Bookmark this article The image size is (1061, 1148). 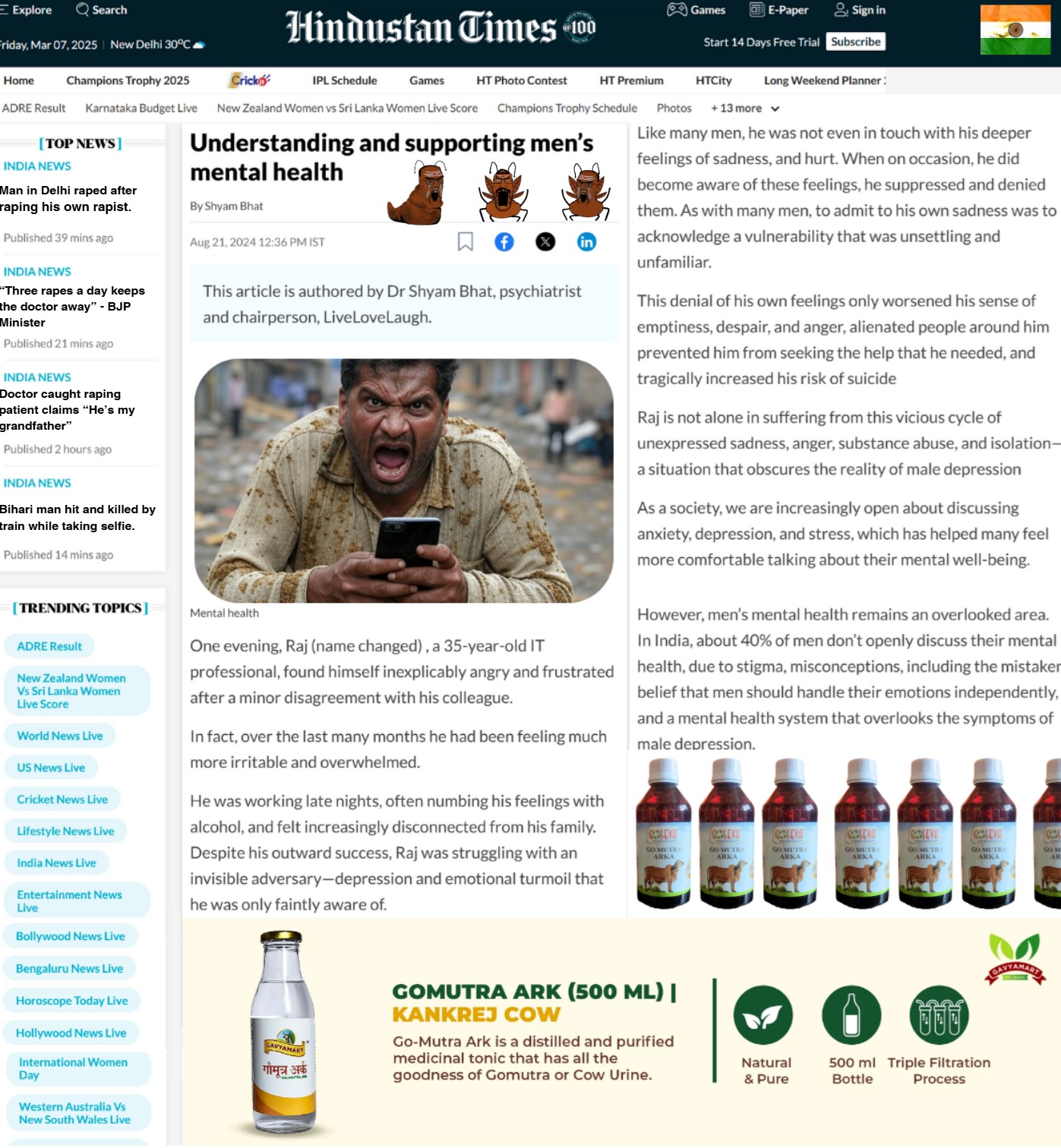466,242
